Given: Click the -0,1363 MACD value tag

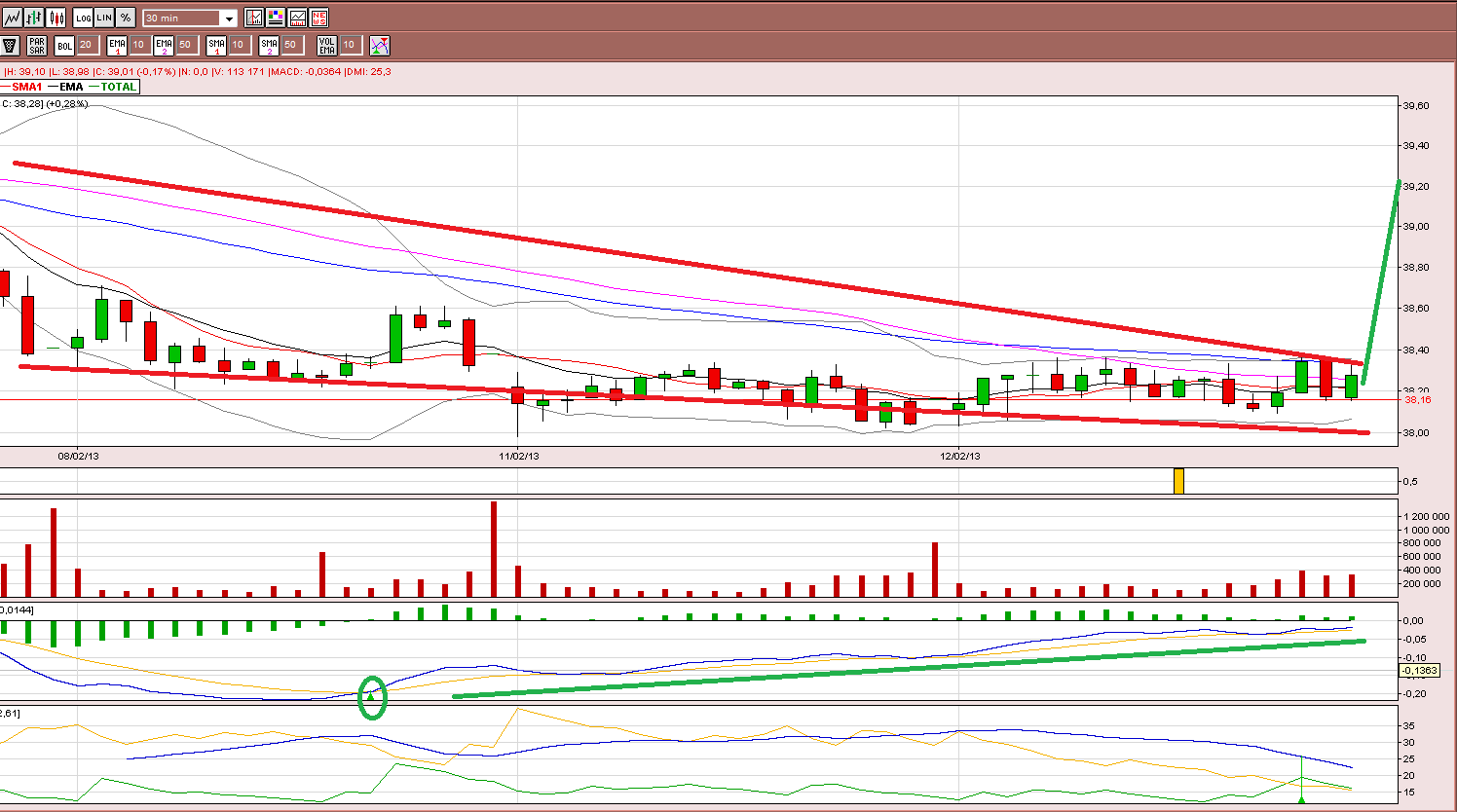Looking at the screenshot, I should (1419, 670).
